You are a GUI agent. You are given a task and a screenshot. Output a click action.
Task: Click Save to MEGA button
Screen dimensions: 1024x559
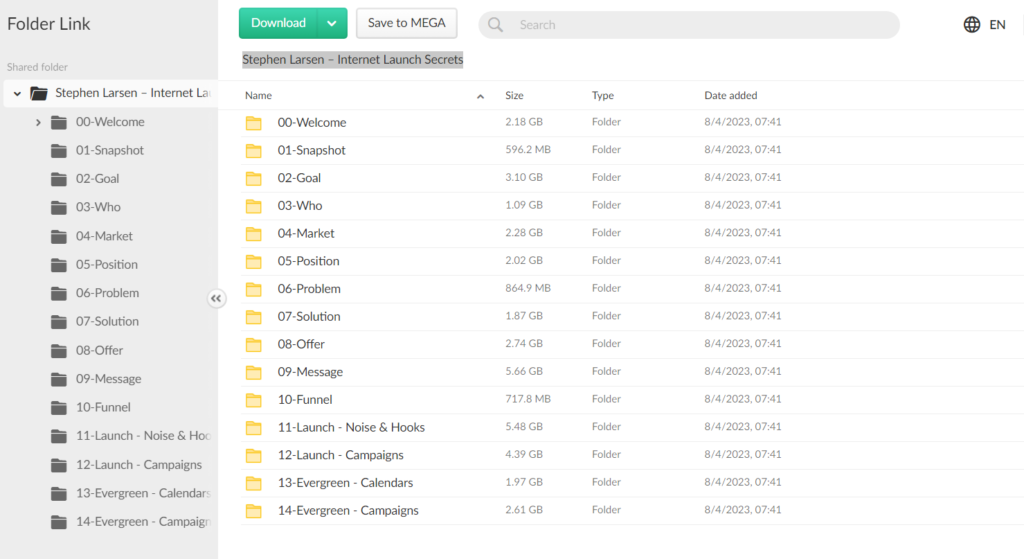(406, 23)
